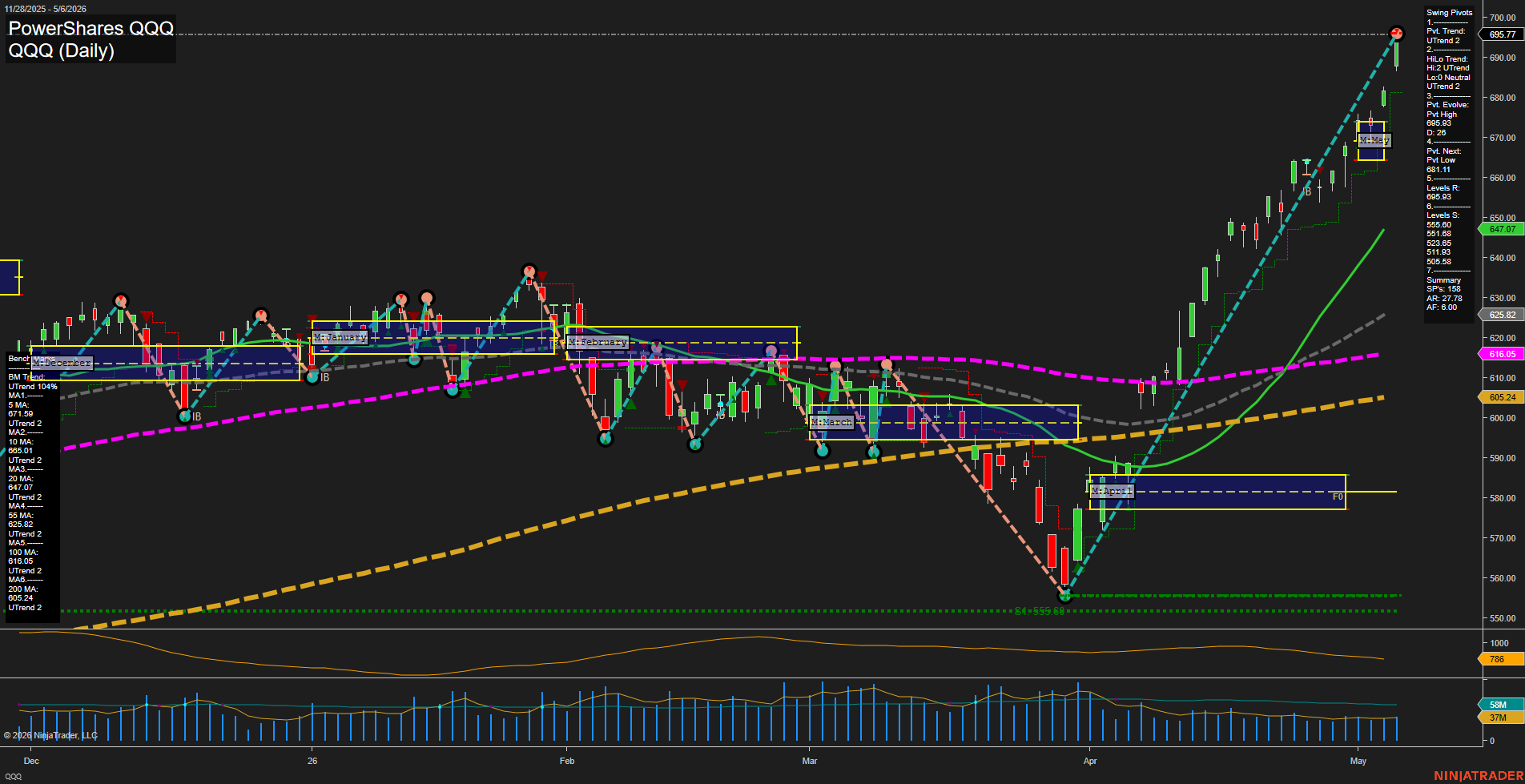Screen dimensions: 1525x784
Task: Click the '100 MA:' label
Action: click(23, 553)
